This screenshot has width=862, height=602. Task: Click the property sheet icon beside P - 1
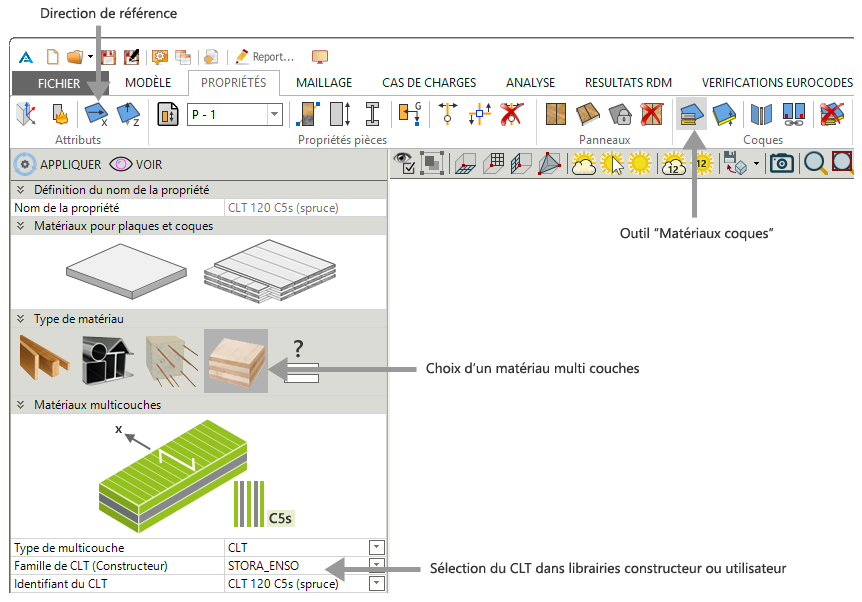click(x=168, y=114)
